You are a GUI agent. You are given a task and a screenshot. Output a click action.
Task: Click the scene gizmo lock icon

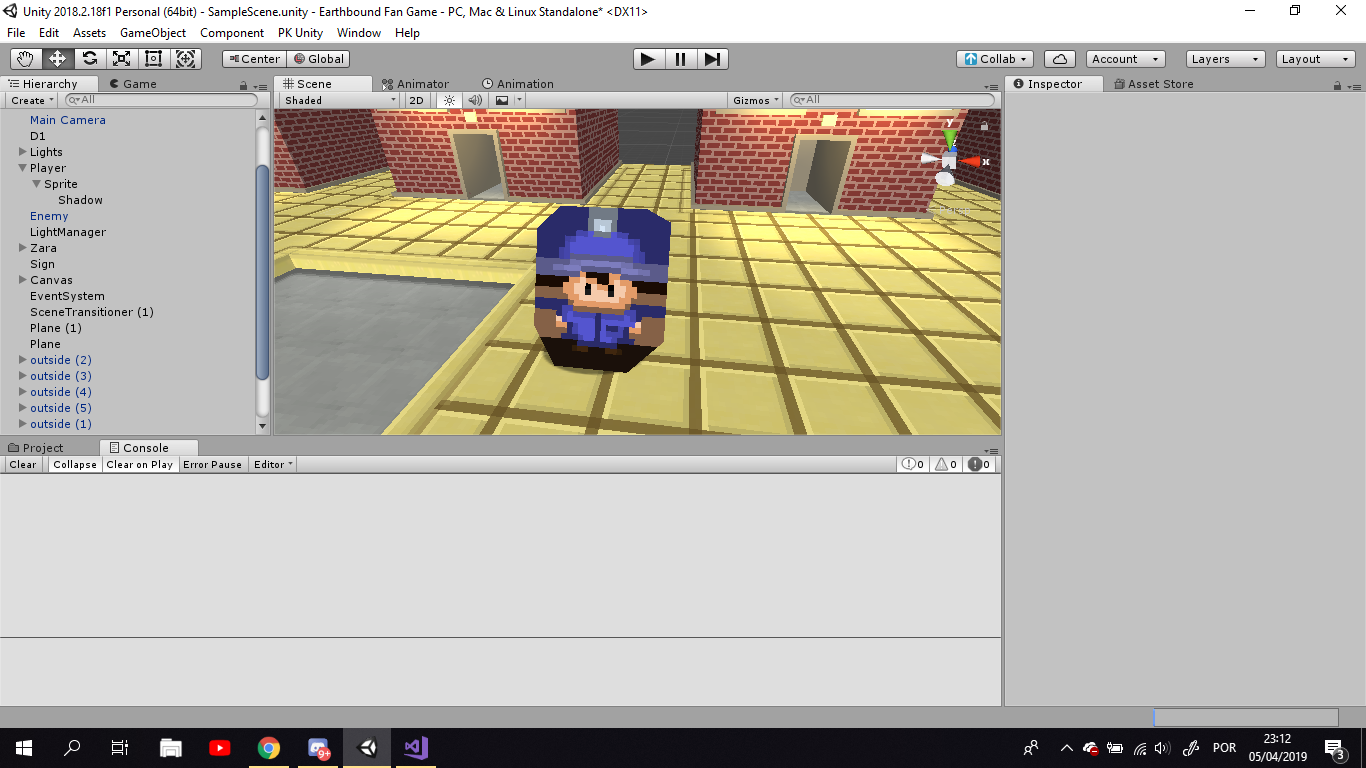[984, 126]
